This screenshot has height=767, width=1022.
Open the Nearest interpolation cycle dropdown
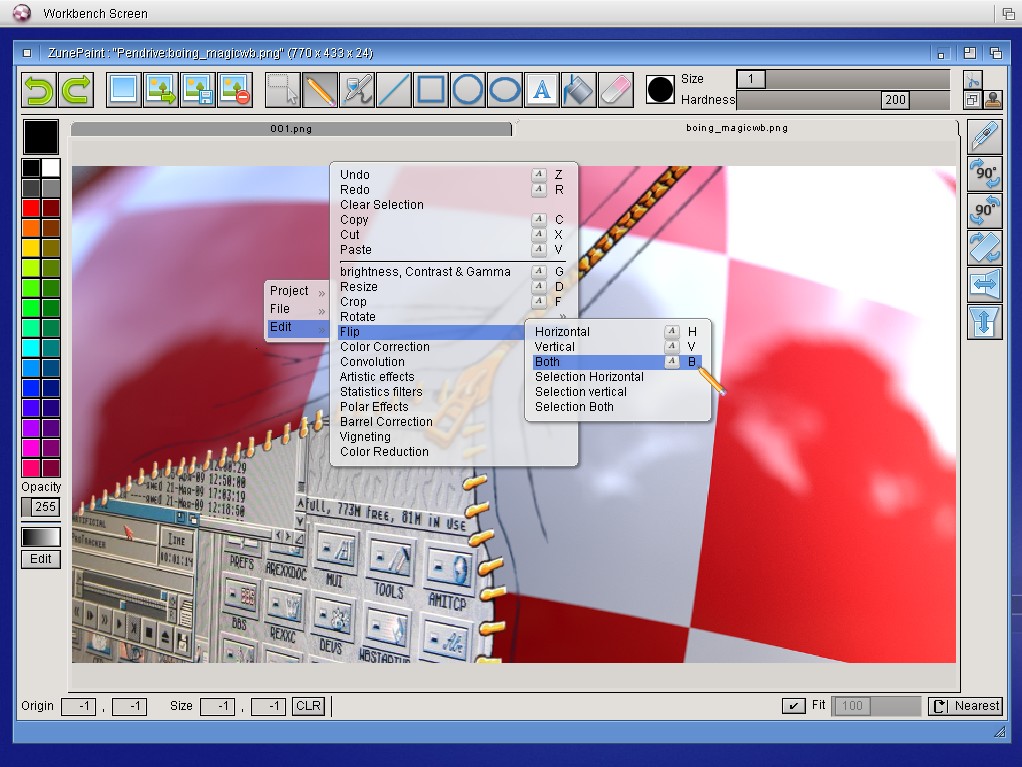(x=965, y=706)
